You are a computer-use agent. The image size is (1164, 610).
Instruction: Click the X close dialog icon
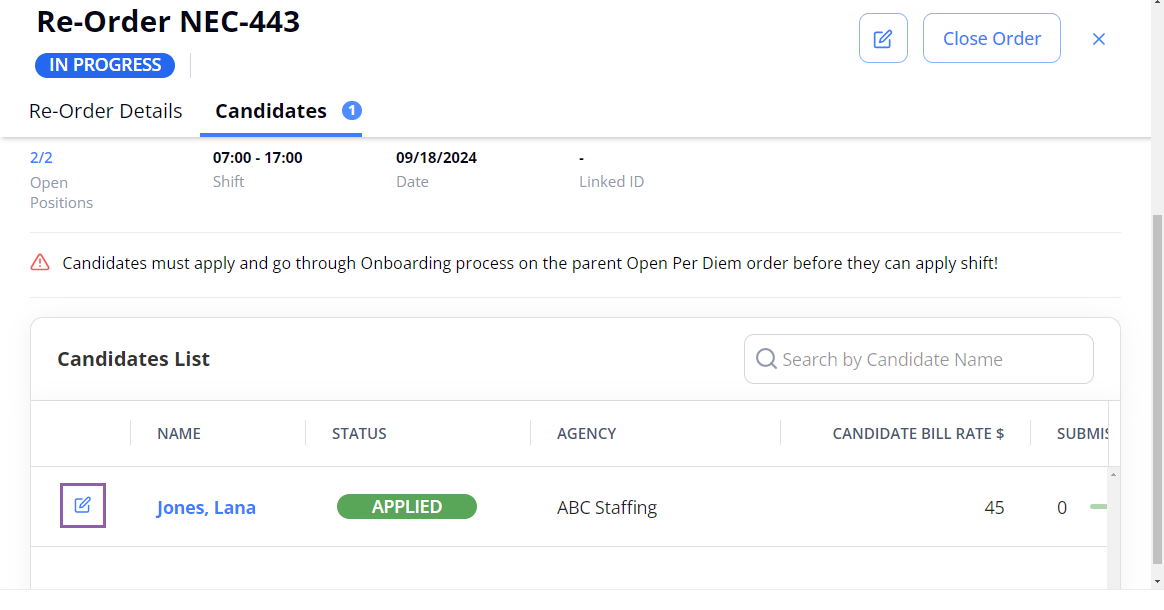1099,39
